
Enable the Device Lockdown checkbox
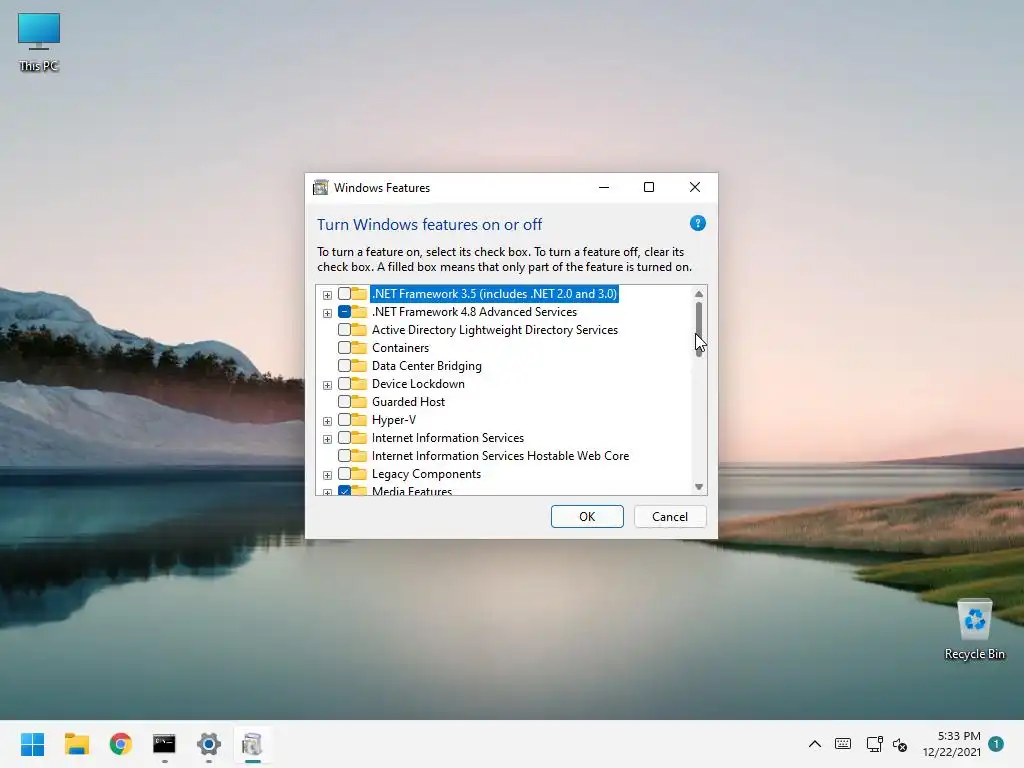[344, 383]
